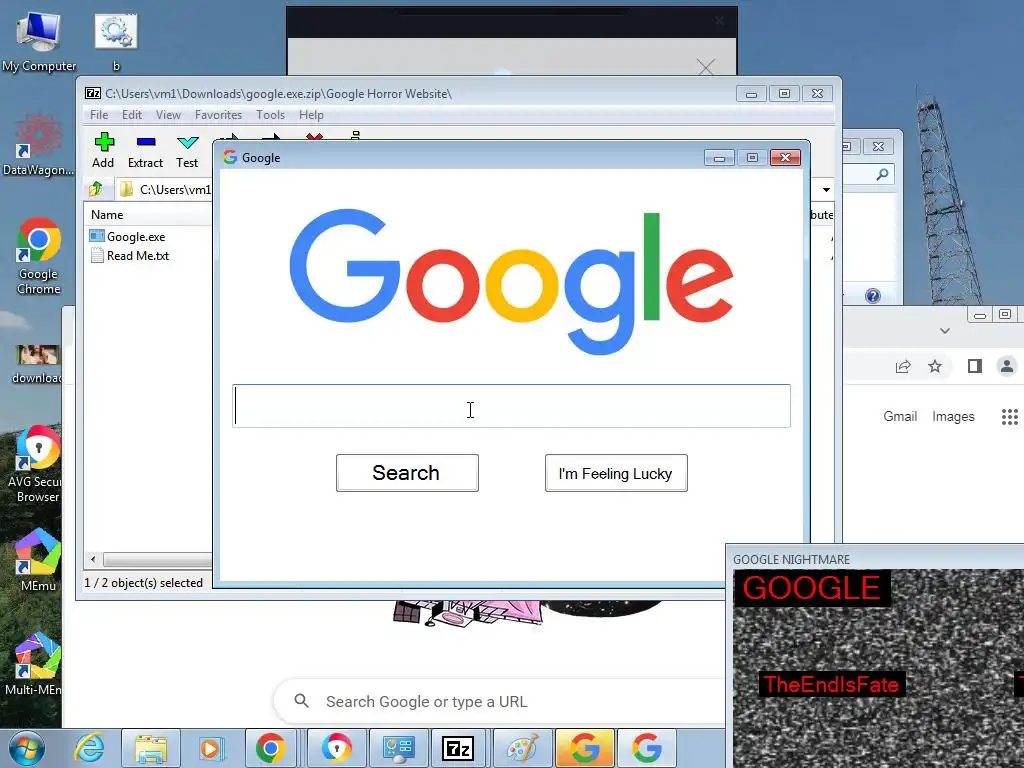Open Windows Media Player from the taskbar

point(212,748)
